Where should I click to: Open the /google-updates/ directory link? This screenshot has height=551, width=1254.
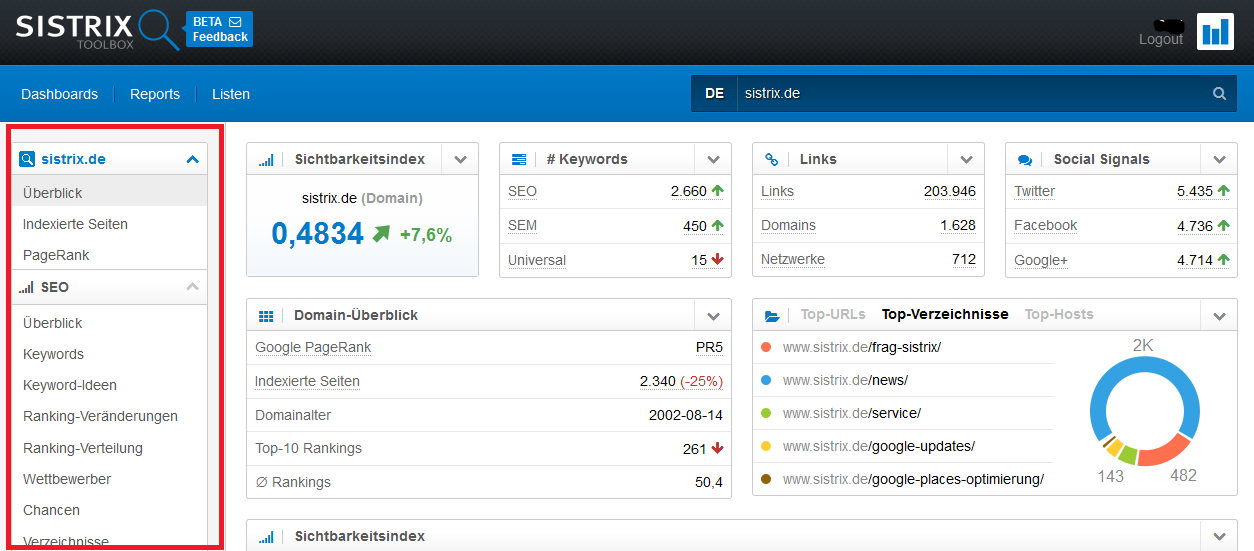pos(879,446)
